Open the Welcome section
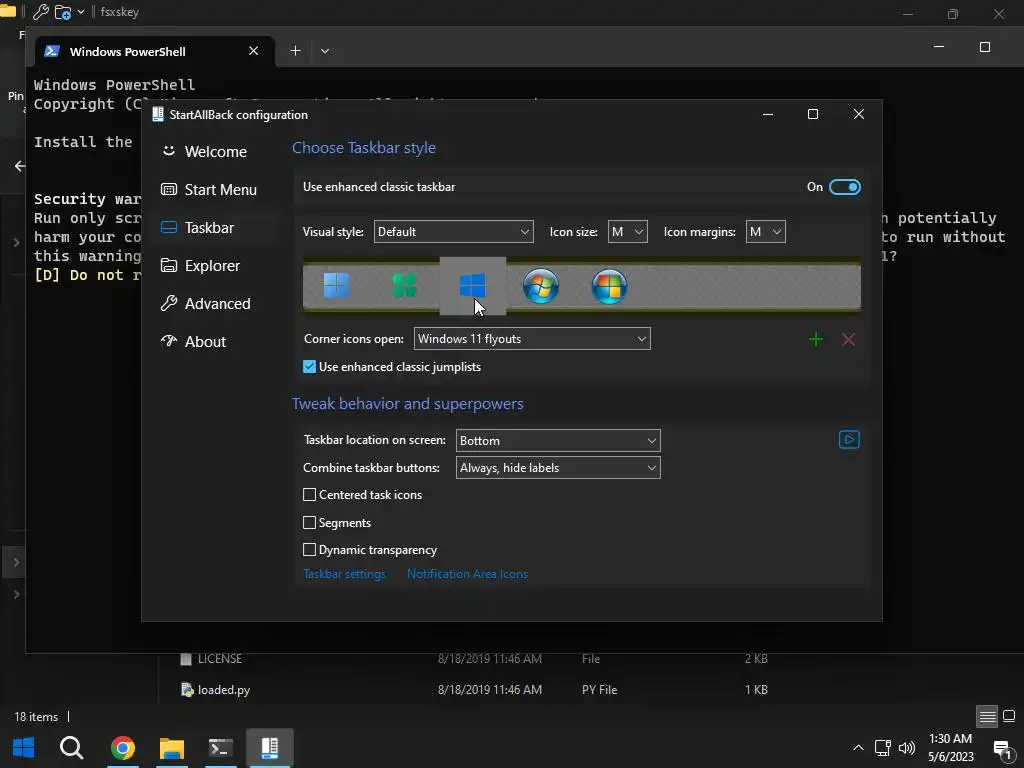 [216, 152]
